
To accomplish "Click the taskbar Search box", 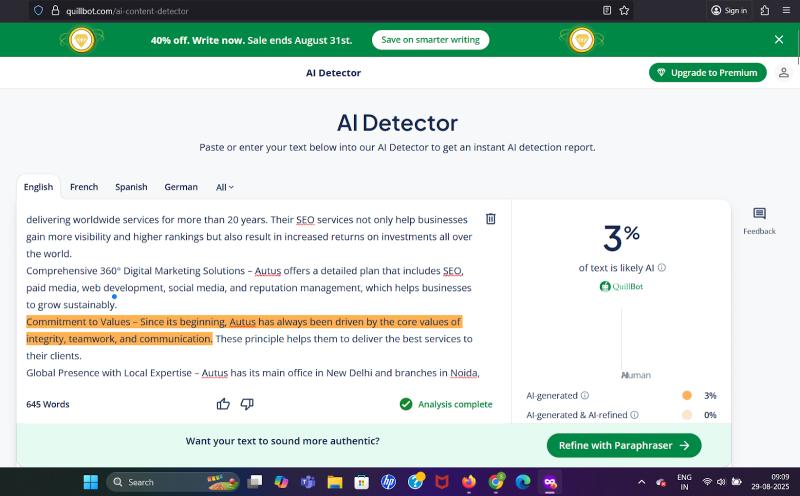I will coord(172,482).
